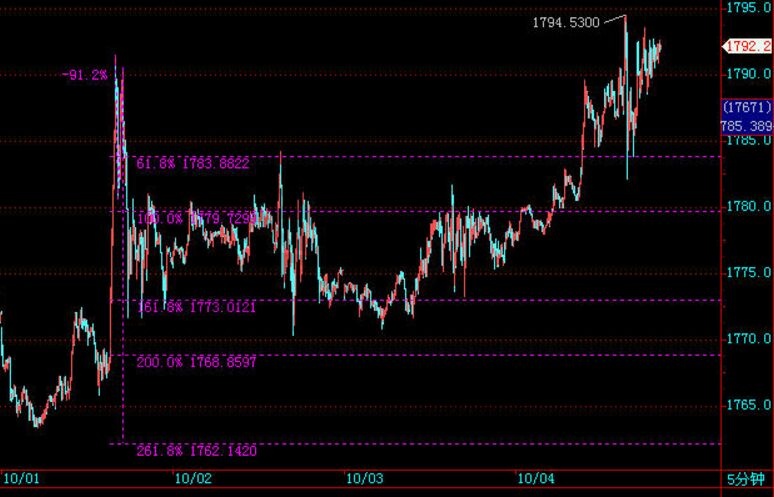This screenshot has height=497, width=774.
Task: Select the 161.8% 1773.0121 Fibonacci label
Action: [x=196, y=307]
